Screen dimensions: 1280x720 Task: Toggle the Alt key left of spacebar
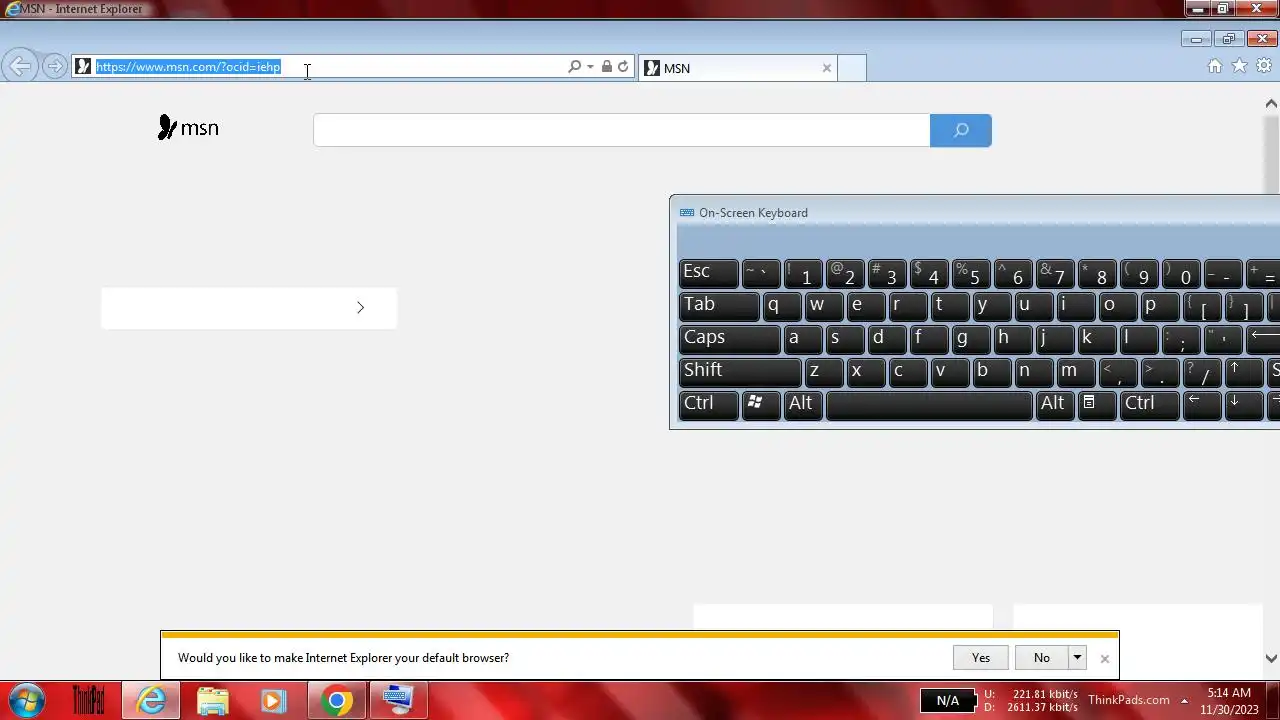[801, 404]
